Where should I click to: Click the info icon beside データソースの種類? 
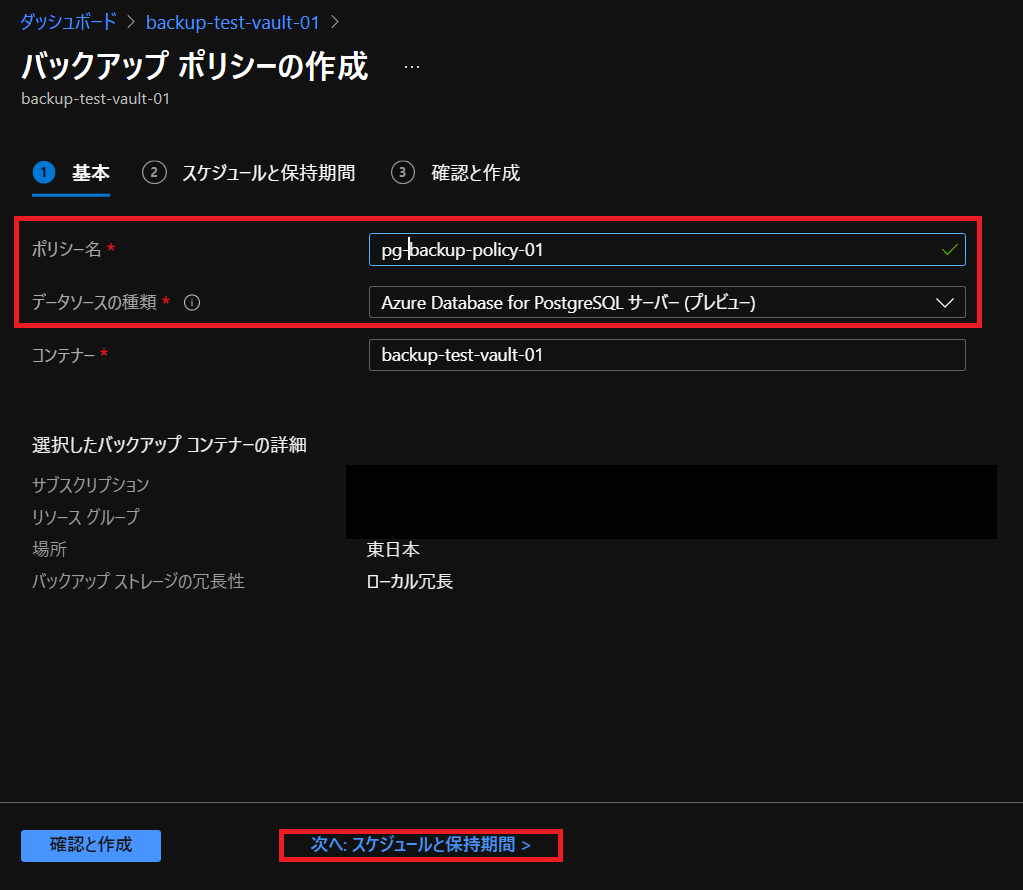pyautogui.click(x=192, y=303)
